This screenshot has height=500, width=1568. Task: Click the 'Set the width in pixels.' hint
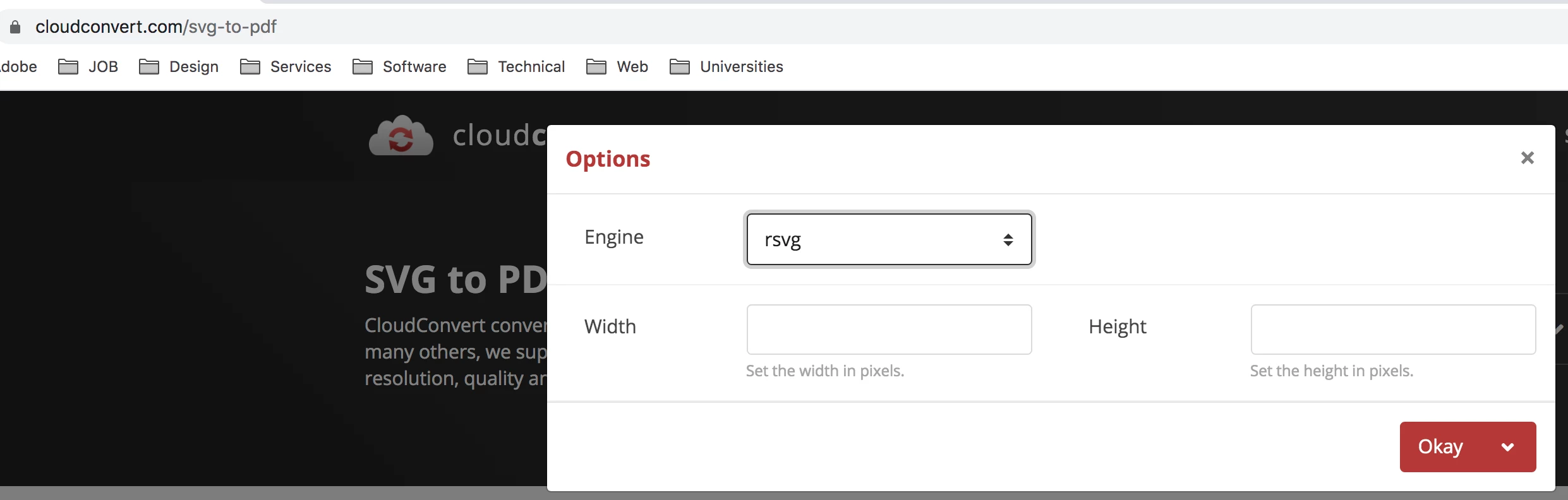[x=825, y=371]
